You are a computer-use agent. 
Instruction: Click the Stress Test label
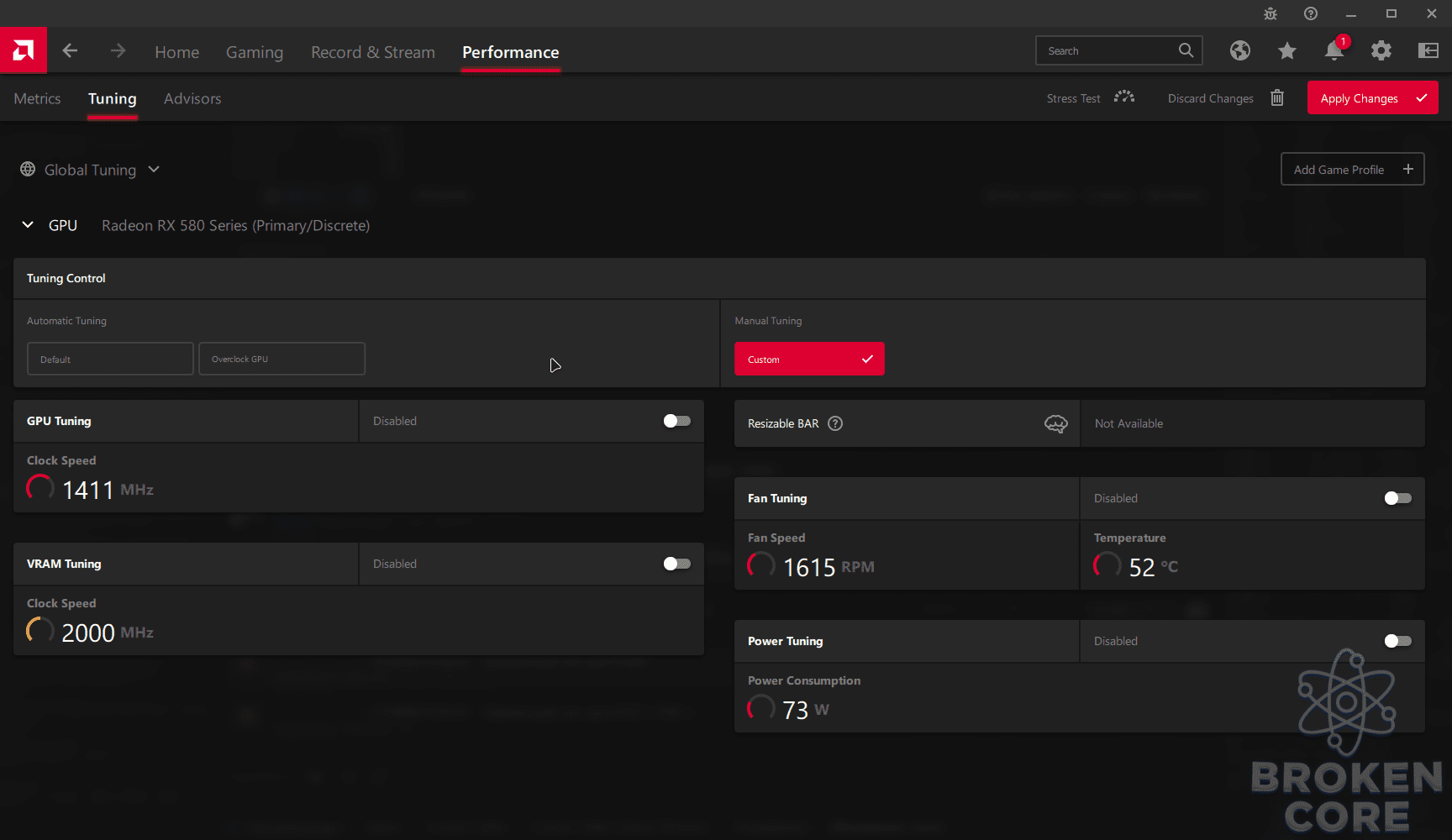[1073, 98]
